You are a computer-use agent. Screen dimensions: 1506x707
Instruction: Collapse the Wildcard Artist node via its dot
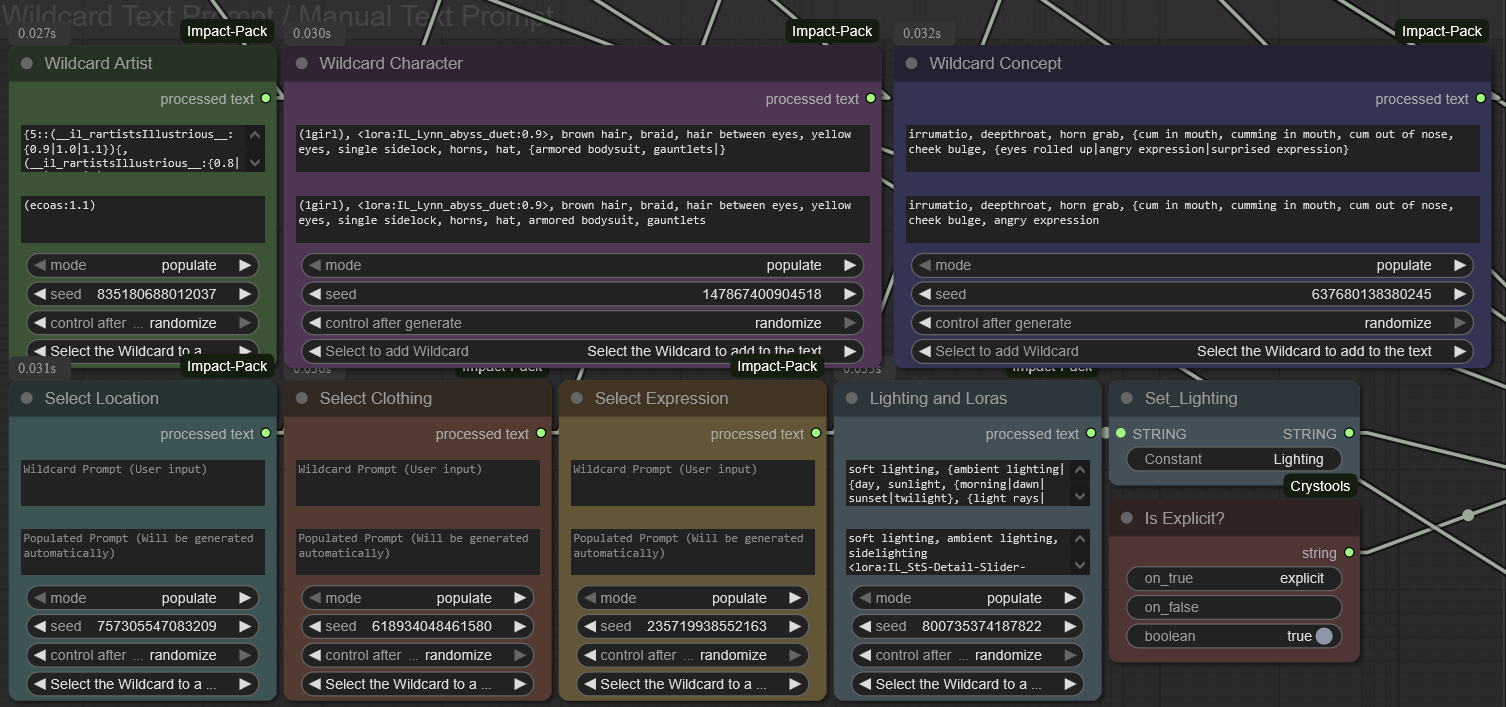tap(27, 63)
